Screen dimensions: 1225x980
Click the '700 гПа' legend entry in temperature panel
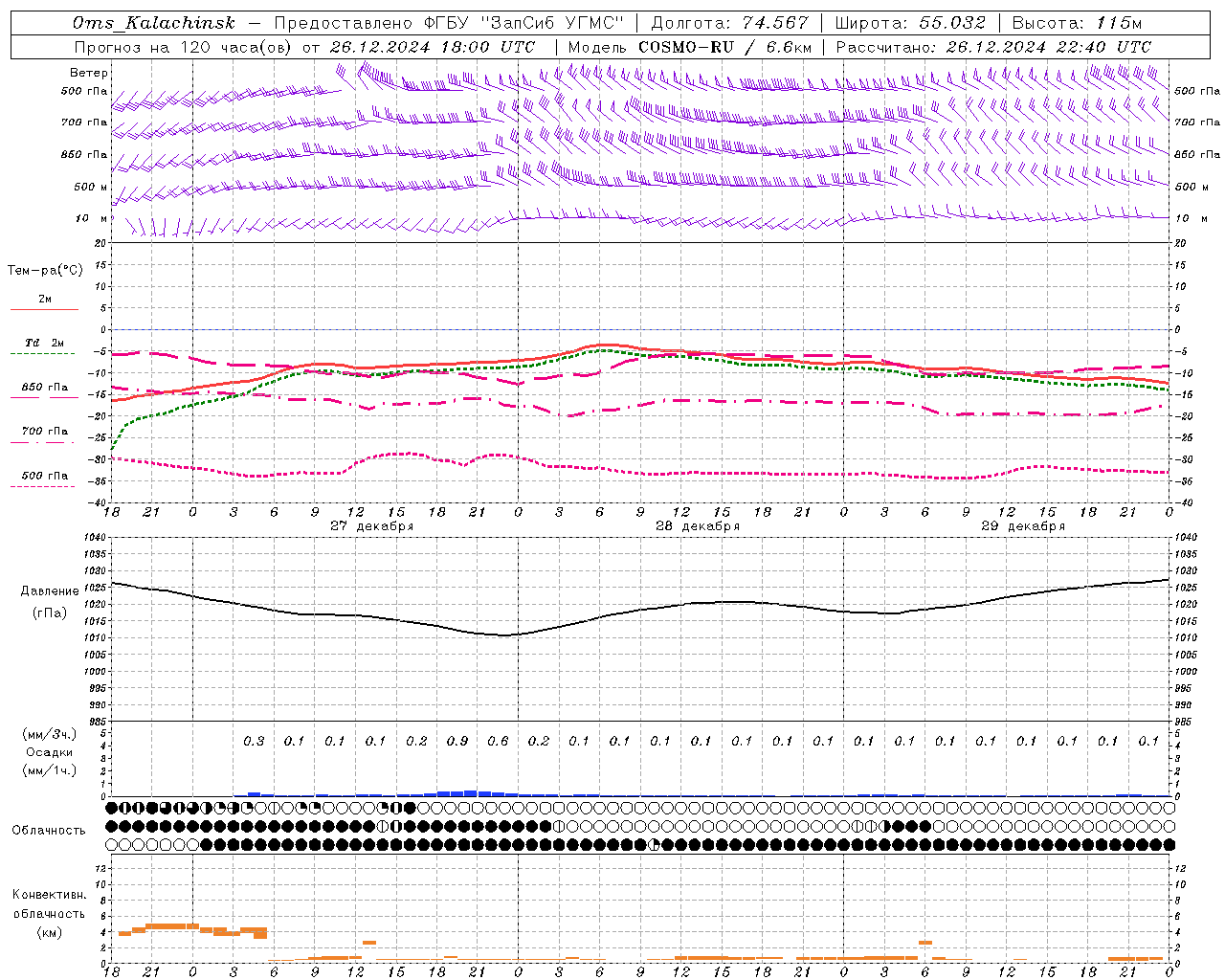coord(44,432)
